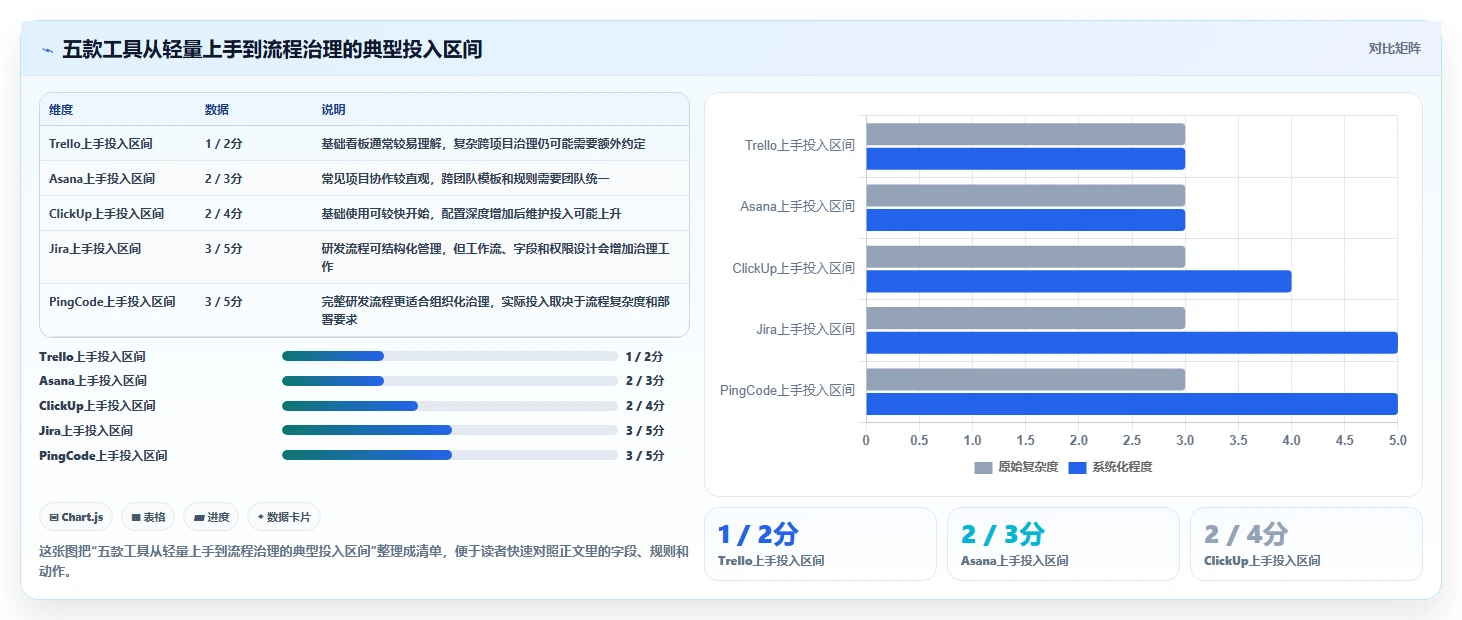Viewport: 1462px width, 620px height.
Task: Click the gray 原始复杂度 legend swatch
Action: click(984, 467)
